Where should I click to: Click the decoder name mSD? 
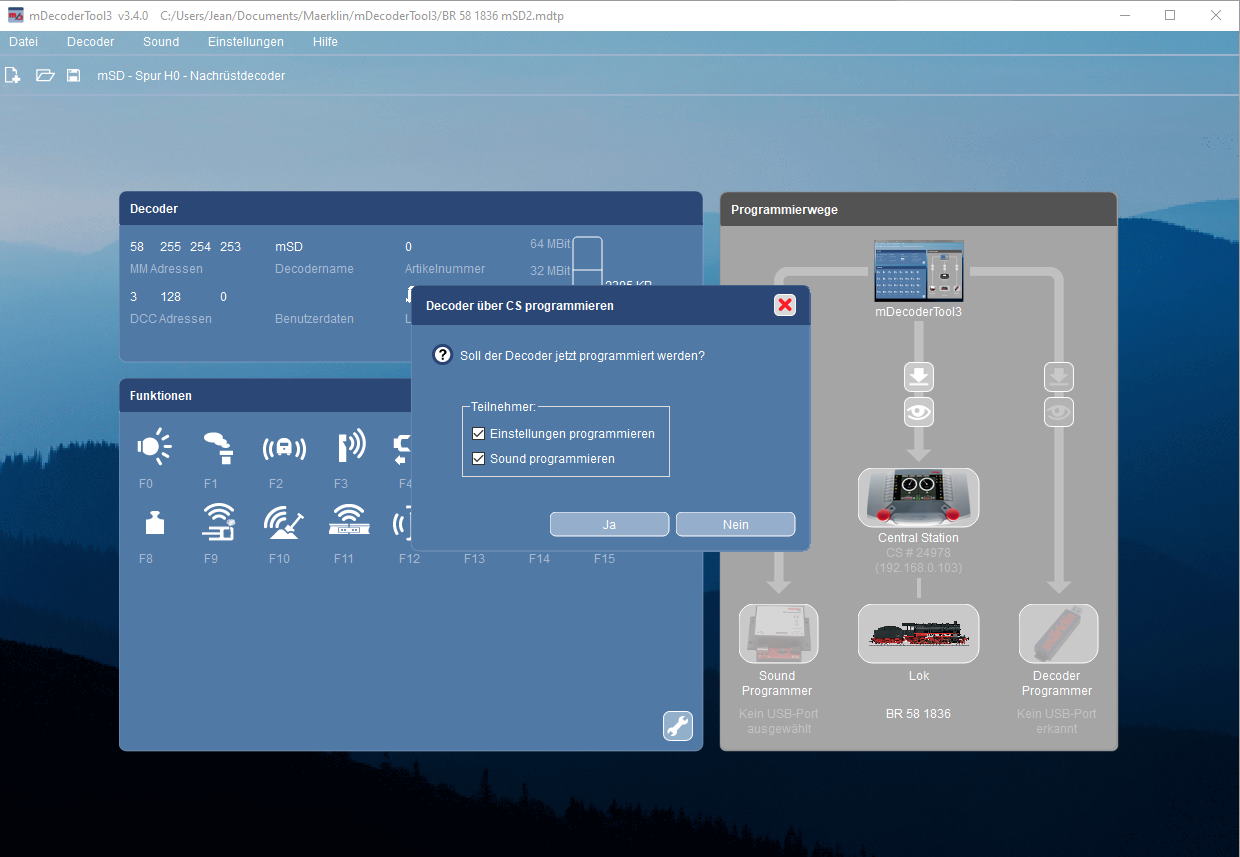(289, 247)
